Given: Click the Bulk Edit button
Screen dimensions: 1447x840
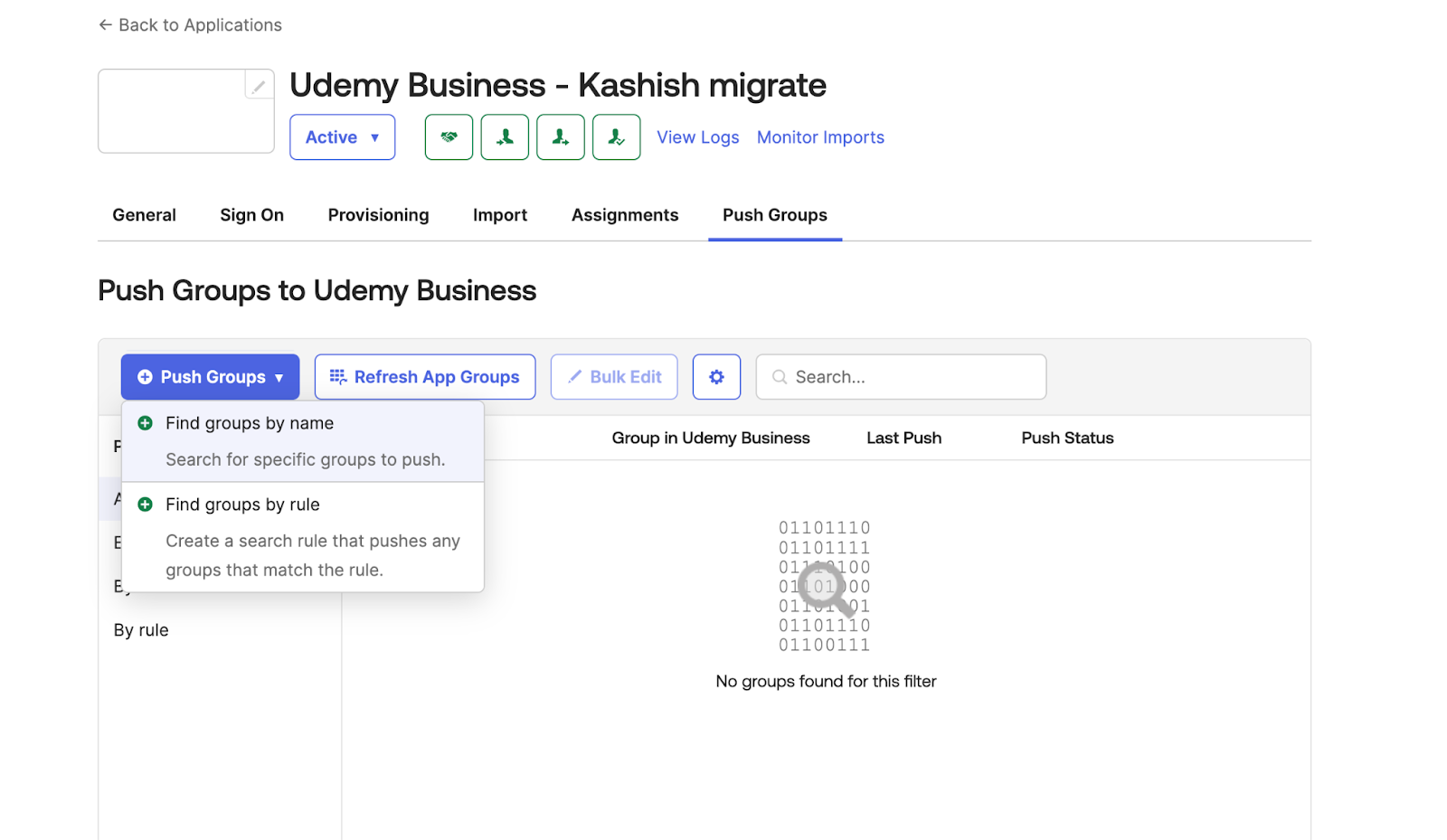Looking at the screenshot, I should tap(614, 377).
